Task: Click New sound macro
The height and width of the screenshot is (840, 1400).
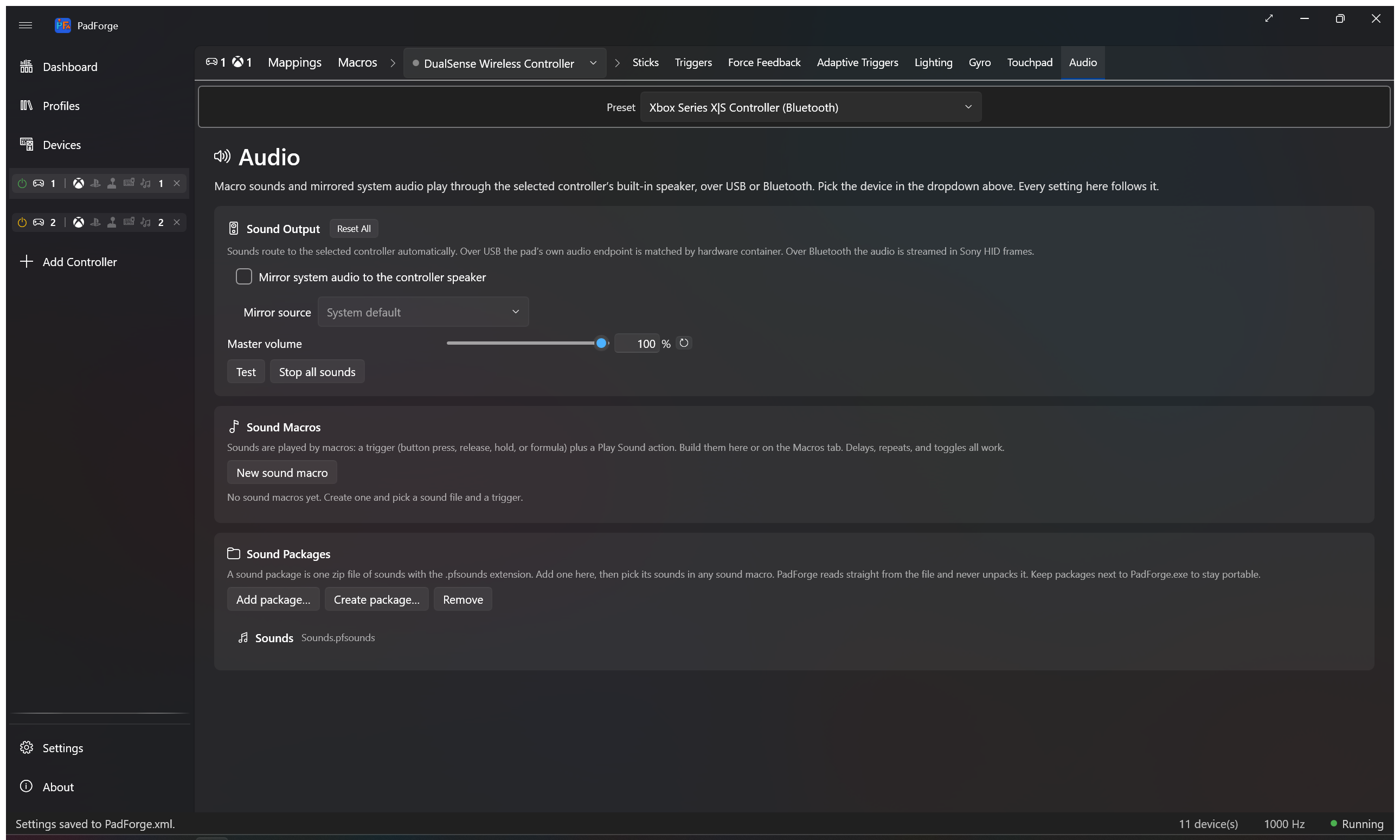Action: point(282,473)
